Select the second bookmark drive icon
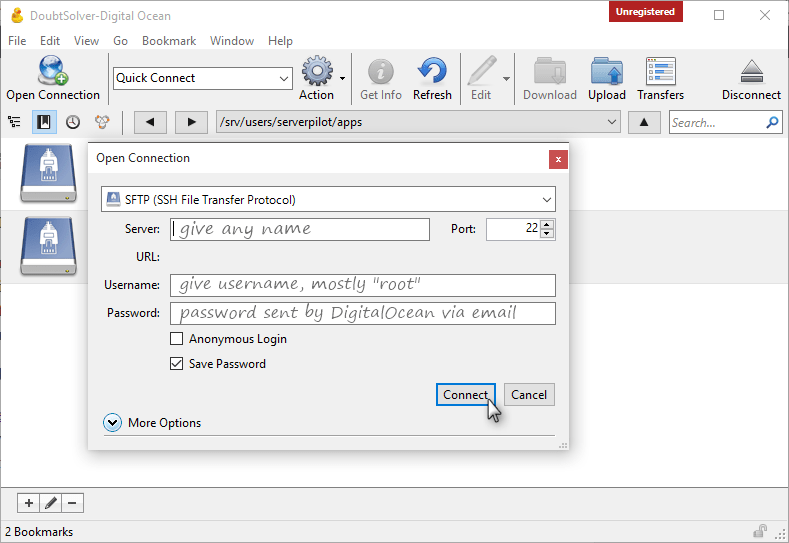Screen dimensions: 789x543 [x=48, y=246]
